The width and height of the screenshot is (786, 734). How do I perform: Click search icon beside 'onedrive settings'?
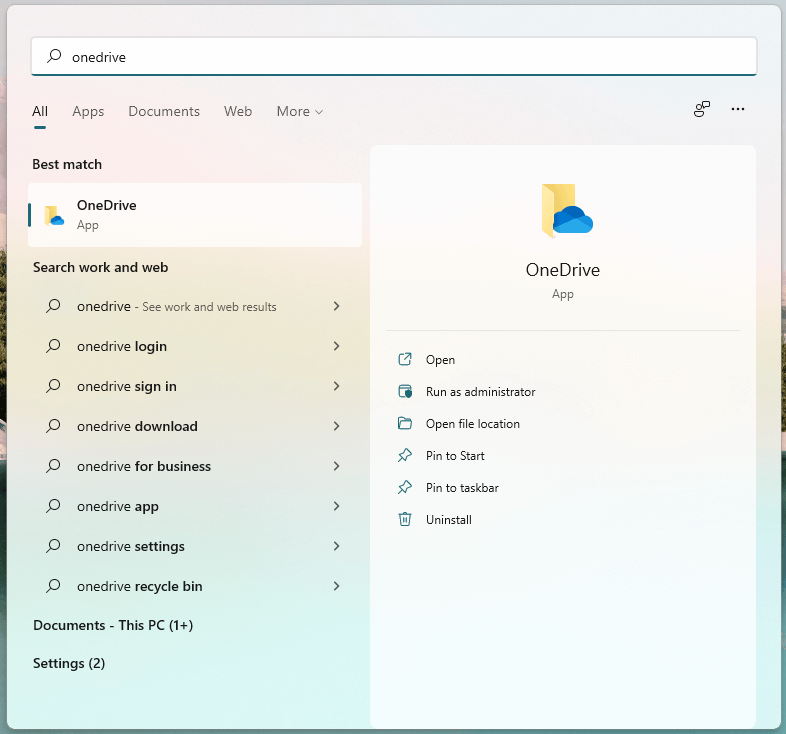click(53, 546)
